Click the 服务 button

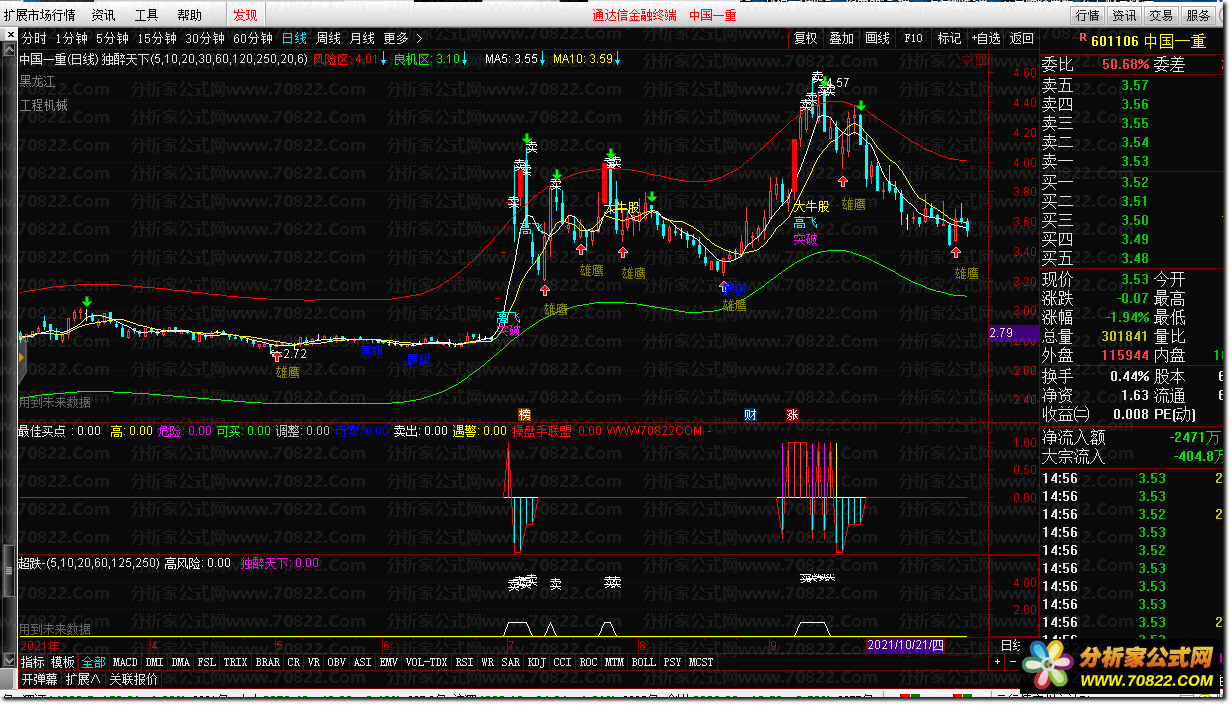(x=1198, y=15)
